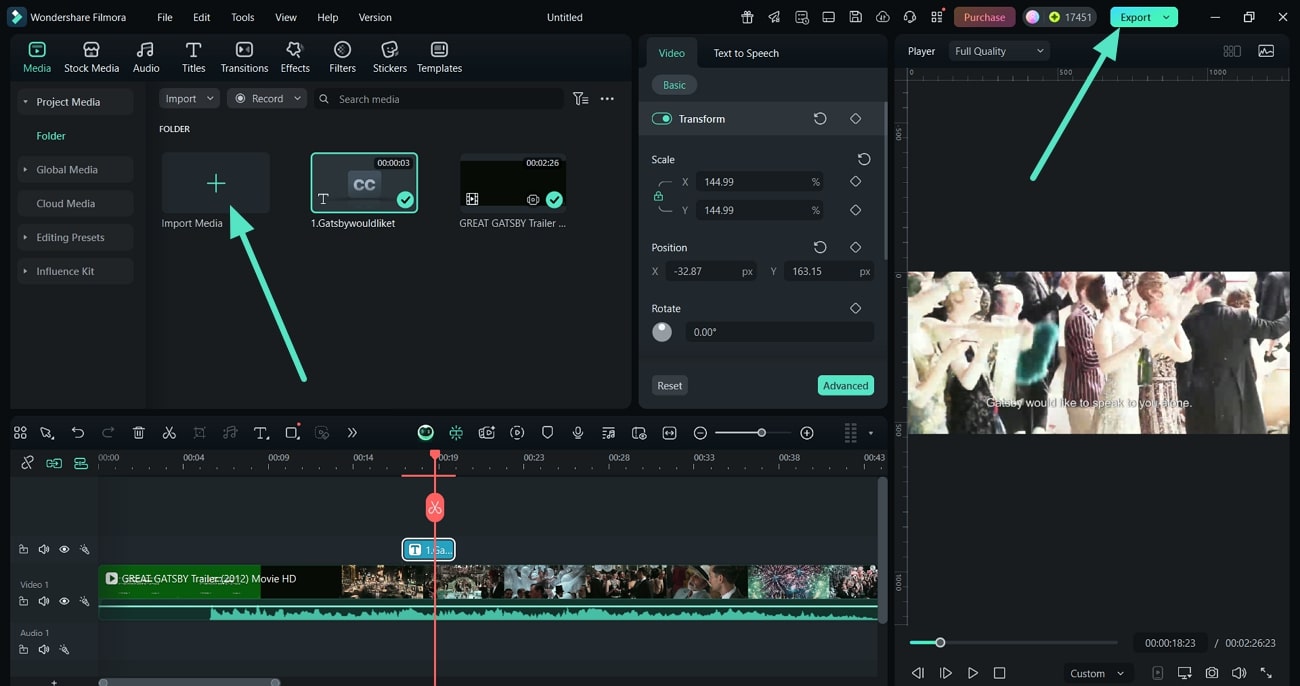This screenshot has height=686, width=1300.
Task: Click the undo arrow in timeline toolbar
Action: coord(78,433)
